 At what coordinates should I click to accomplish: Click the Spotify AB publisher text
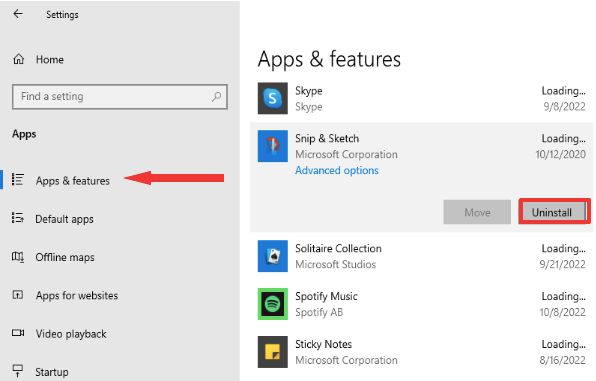click(319, 312)
